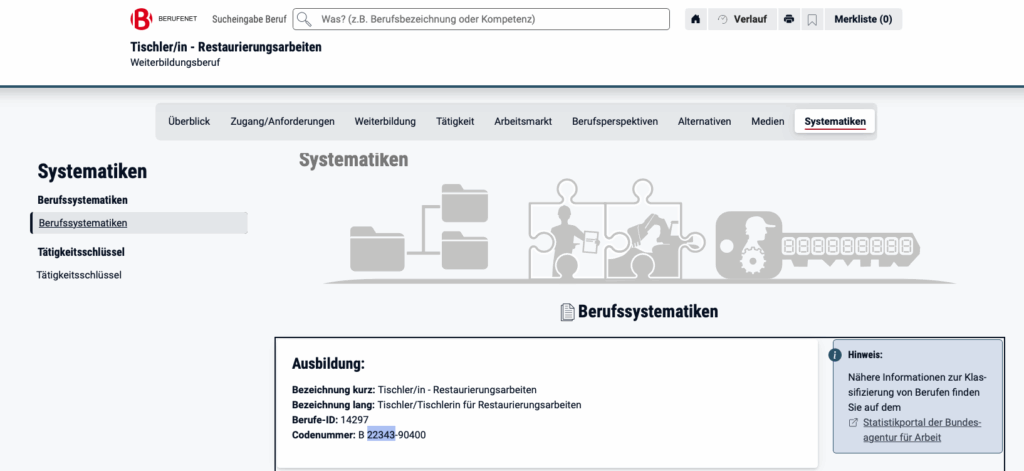
Task: Select the Tätigkeit tab
Action: point(455,121)
